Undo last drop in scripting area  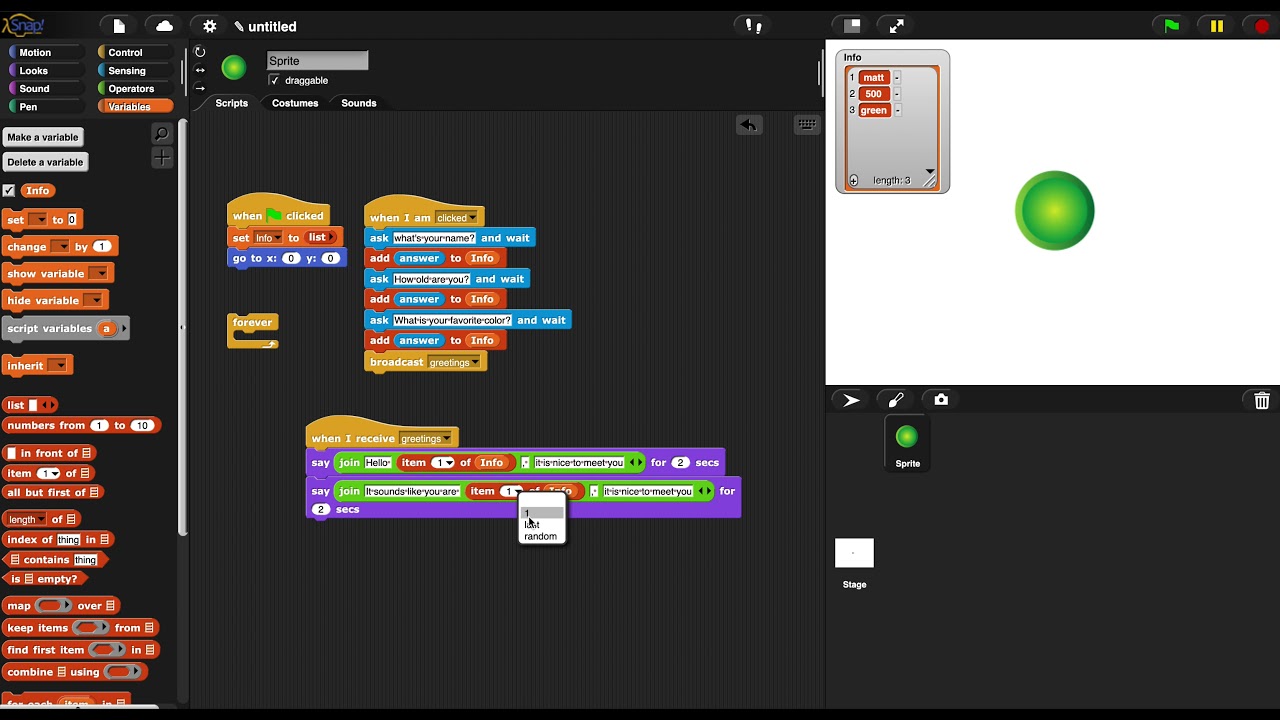click(748, 125)
